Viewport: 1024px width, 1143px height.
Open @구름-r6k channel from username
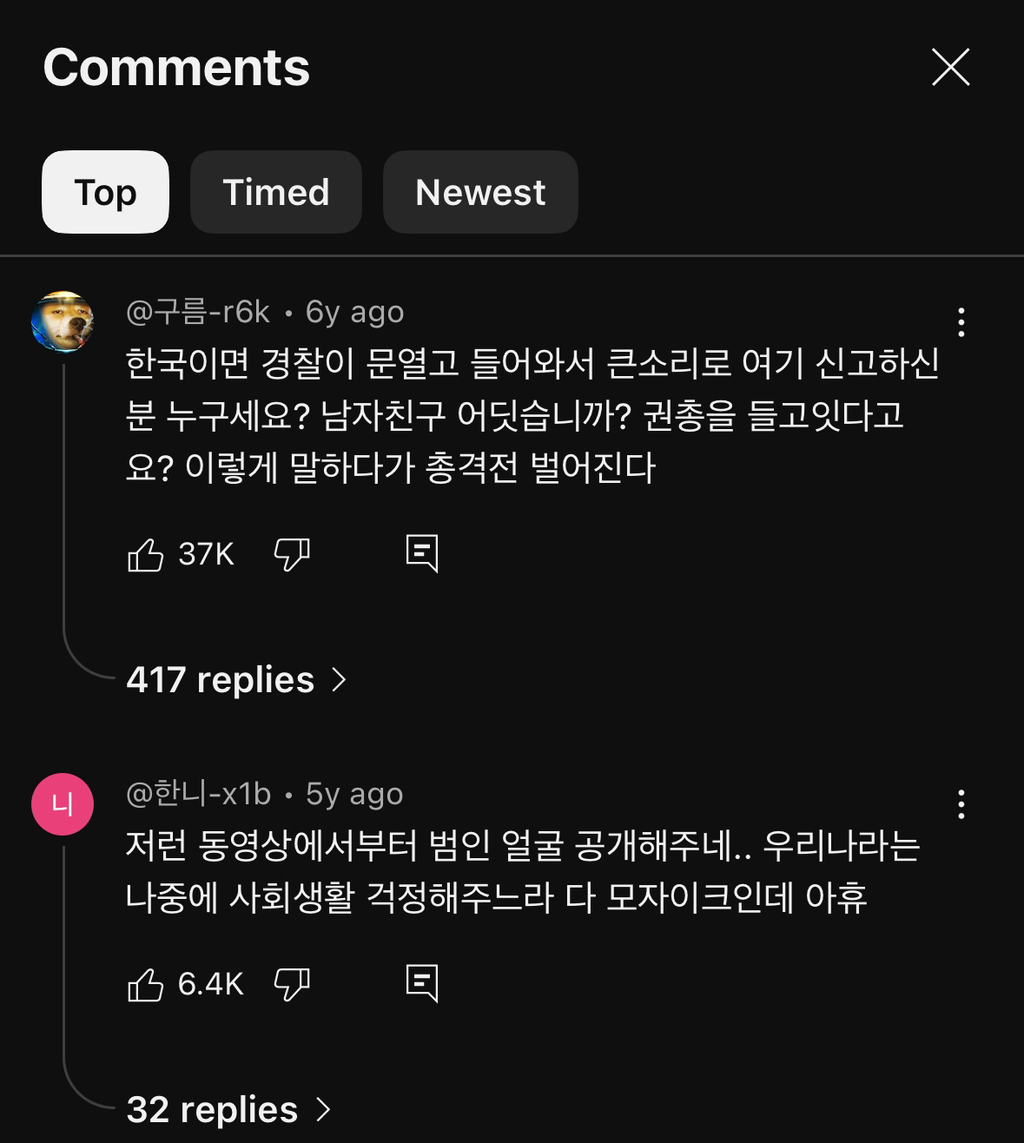tap(198, 312)
